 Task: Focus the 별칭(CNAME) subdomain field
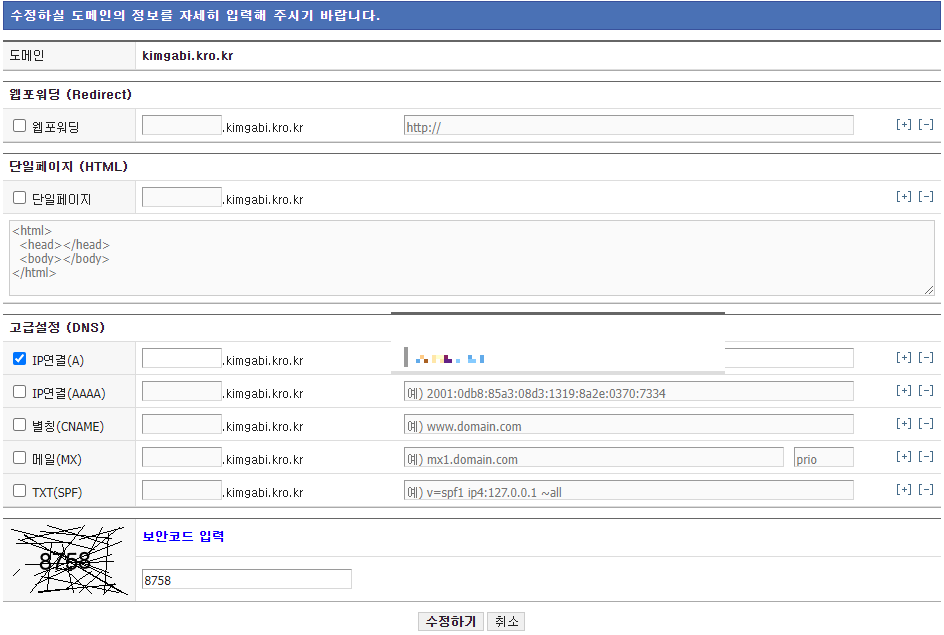(182, 424)
